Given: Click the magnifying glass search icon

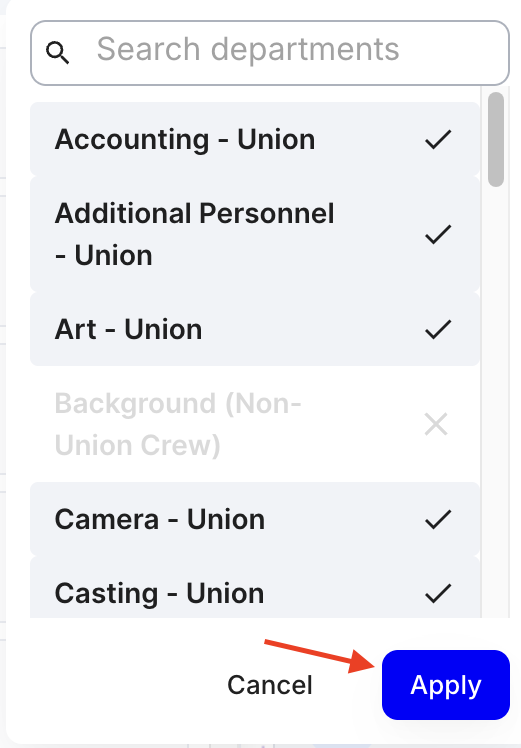Looking at the screenshot, I should pos(57,52).
